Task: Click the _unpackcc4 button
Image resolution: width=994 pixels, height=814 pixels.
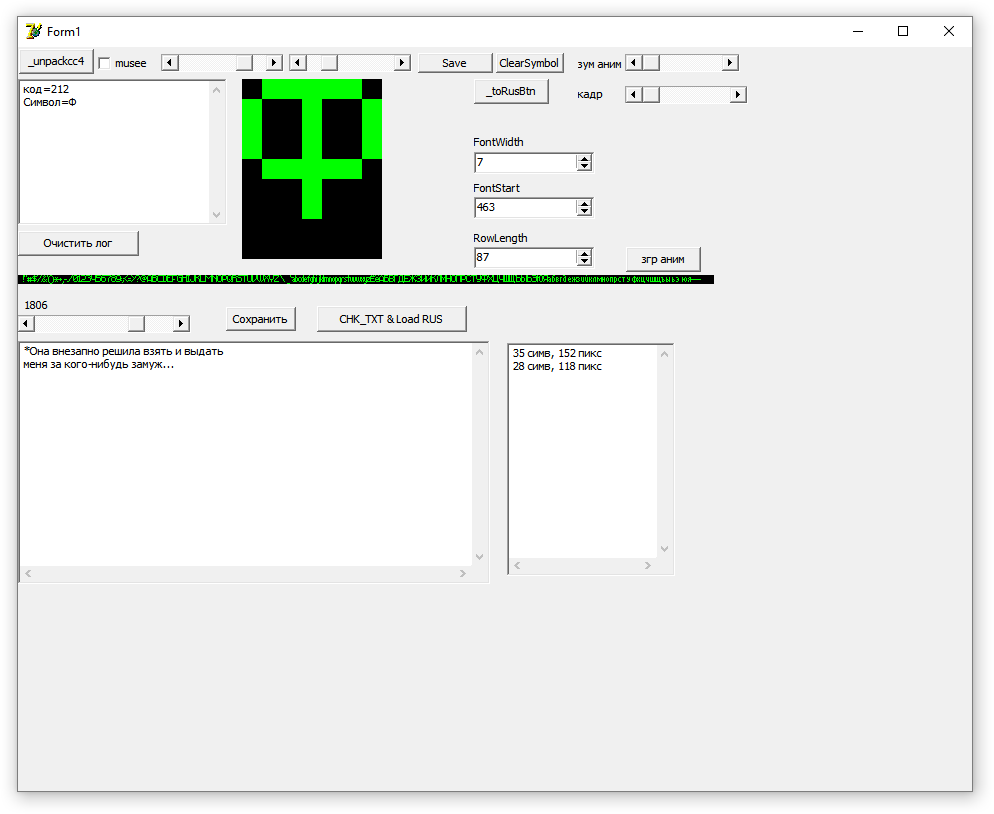Action: pos(56,61)
